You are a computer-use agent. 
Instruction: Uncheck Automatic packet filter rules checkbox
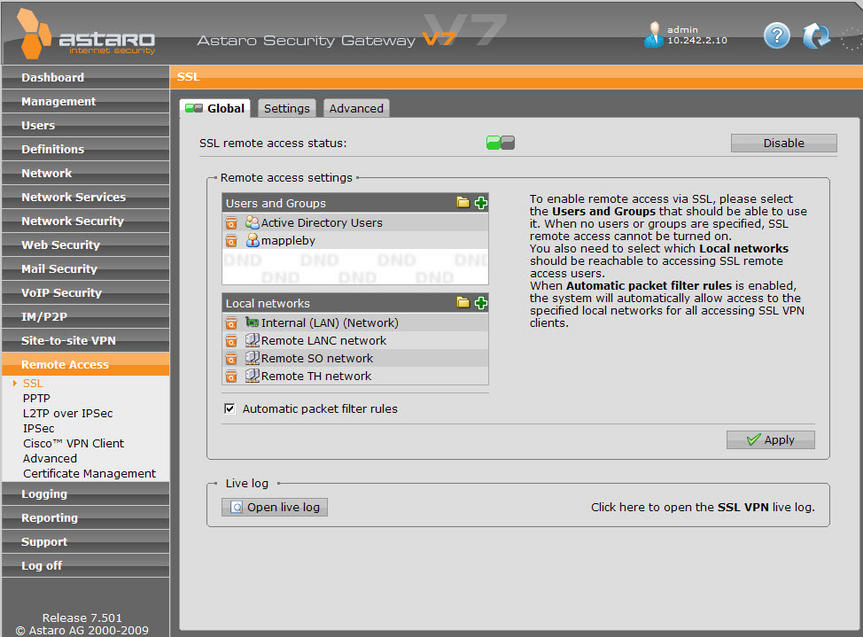coord(230,409)
